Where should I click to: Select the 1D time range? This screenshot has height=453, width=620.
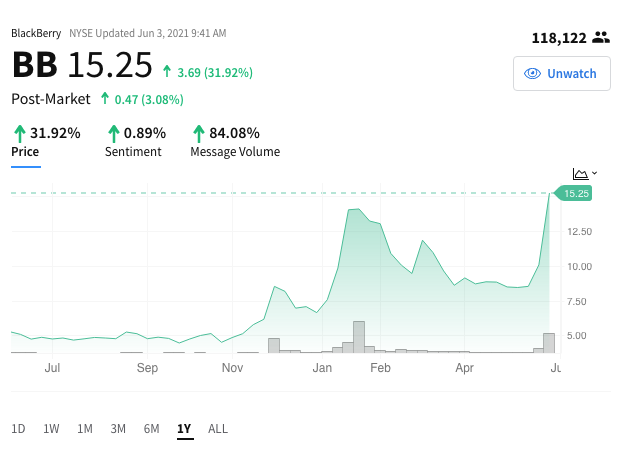pos(18,429)
